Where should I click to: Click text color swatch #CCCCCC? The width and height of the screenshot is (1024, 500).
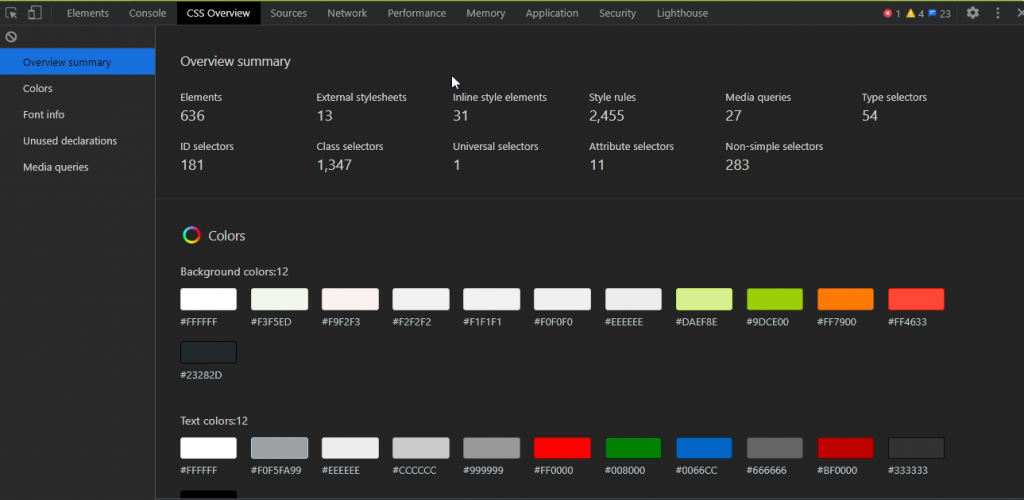tap(421, 448)
